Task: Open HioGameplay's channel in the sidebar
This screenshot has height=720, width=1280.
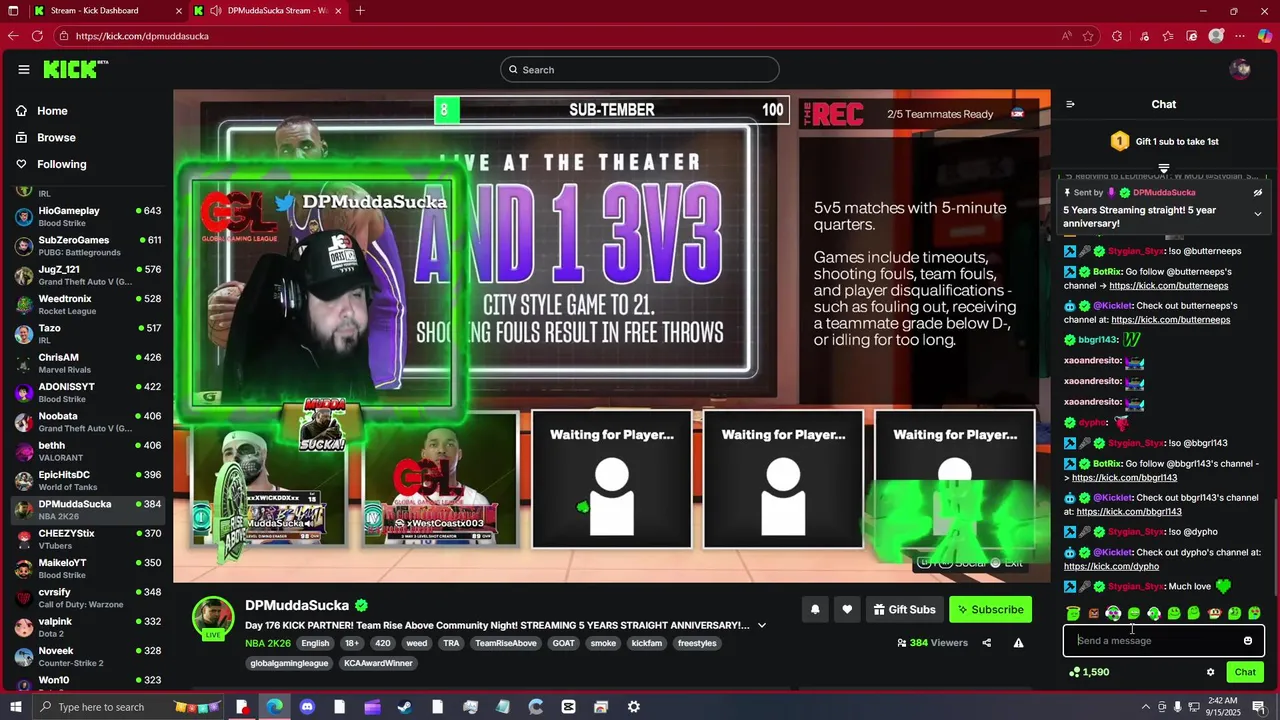Action: (88, 217)
